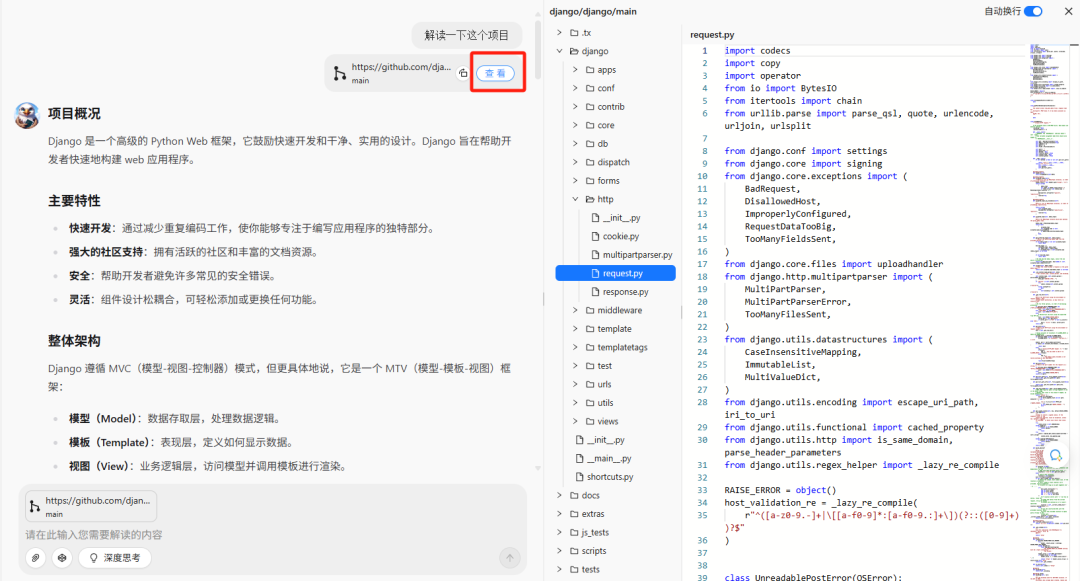Click the 主要特性 heading
Viewport: 1080px width, 581px height.
(74, 201)
